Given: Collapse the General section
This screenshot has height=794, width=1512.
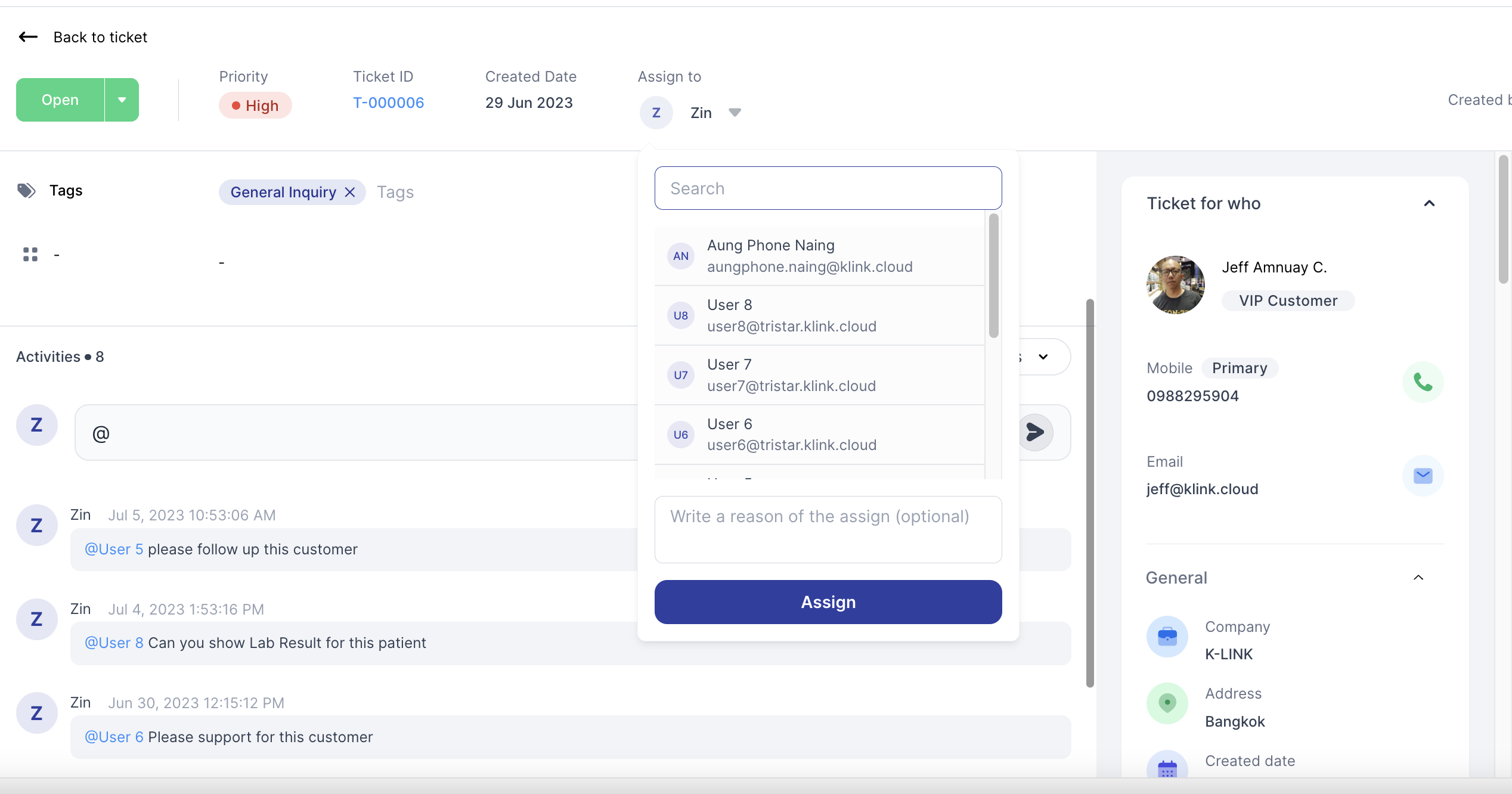Looking at the screenshot, I should pyautogui.click(x=1418, y=578).
